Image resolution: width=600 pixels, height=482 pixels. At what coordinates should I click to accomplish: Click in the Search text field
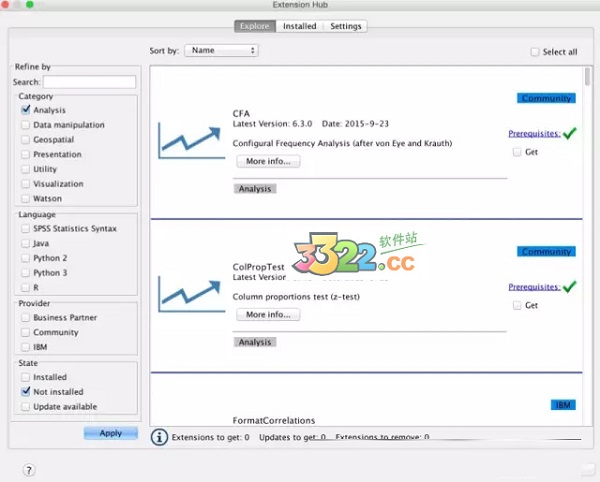89,82
